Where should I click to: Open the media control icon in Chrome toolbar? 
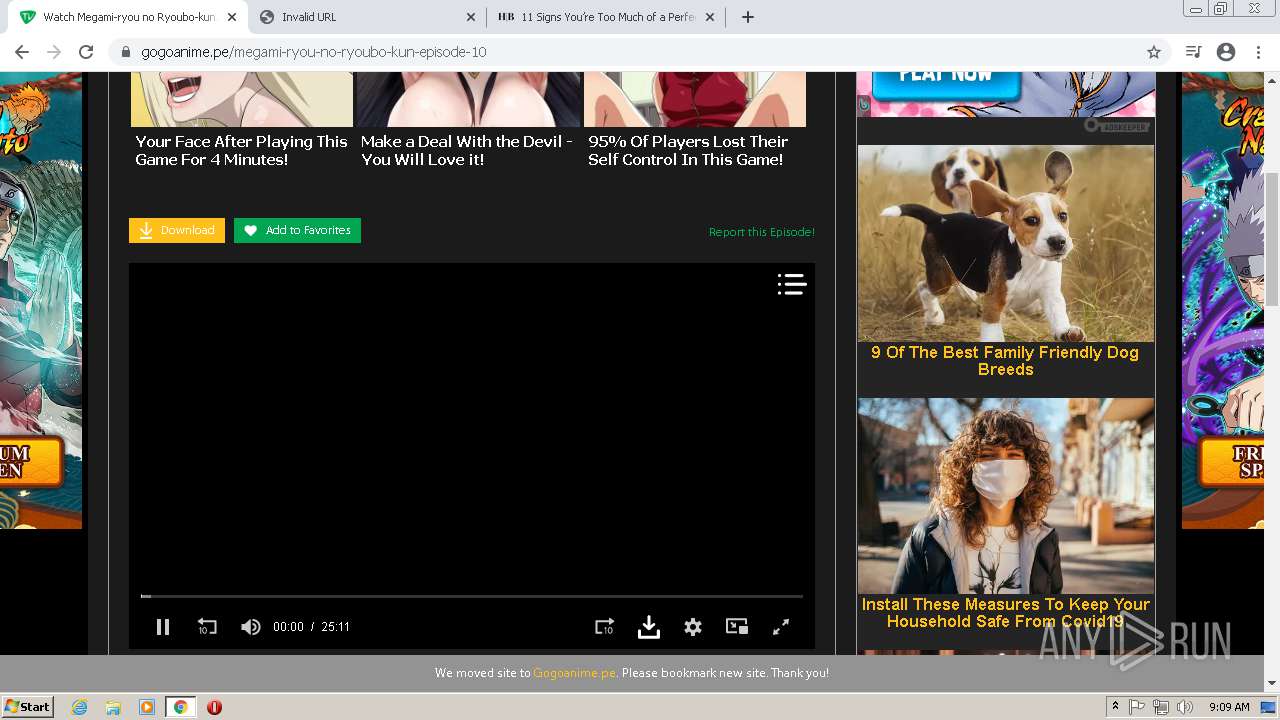pyautogui.click(x=1193, y=52)
